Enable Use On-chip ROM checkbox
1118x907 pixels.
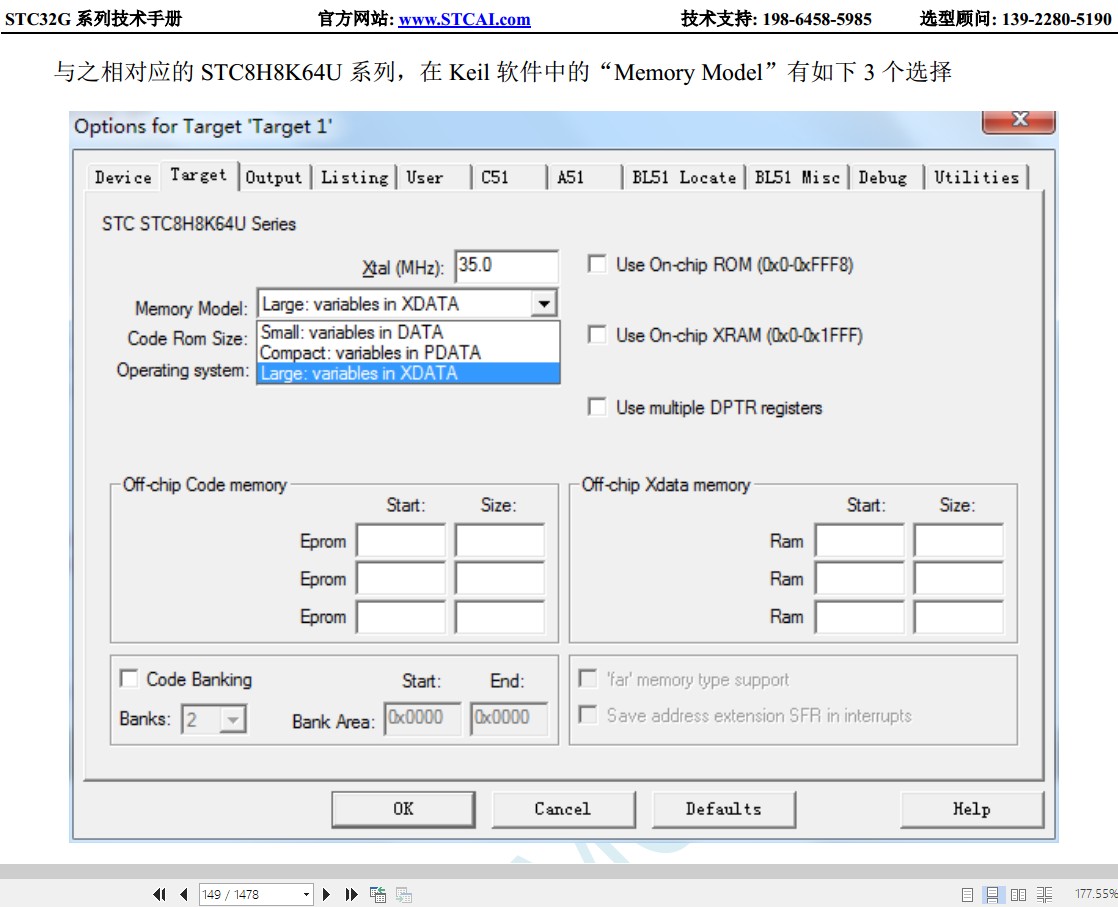(597, 265)
